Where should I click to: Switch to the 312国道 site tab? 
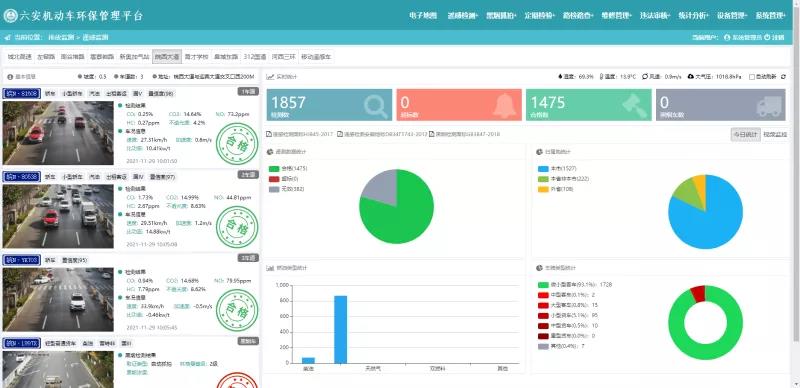pos(256,57)
